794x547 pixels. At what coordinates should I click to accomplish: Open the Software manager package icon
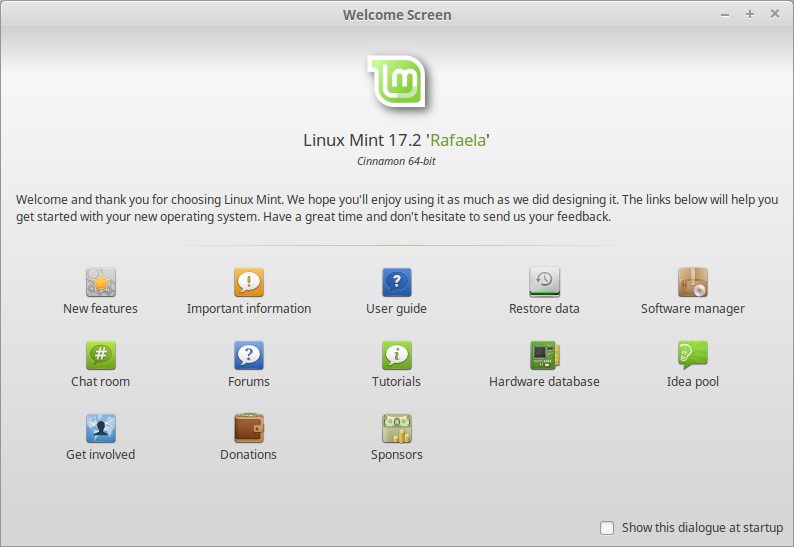pyautogui.click(x=692, y=282)
